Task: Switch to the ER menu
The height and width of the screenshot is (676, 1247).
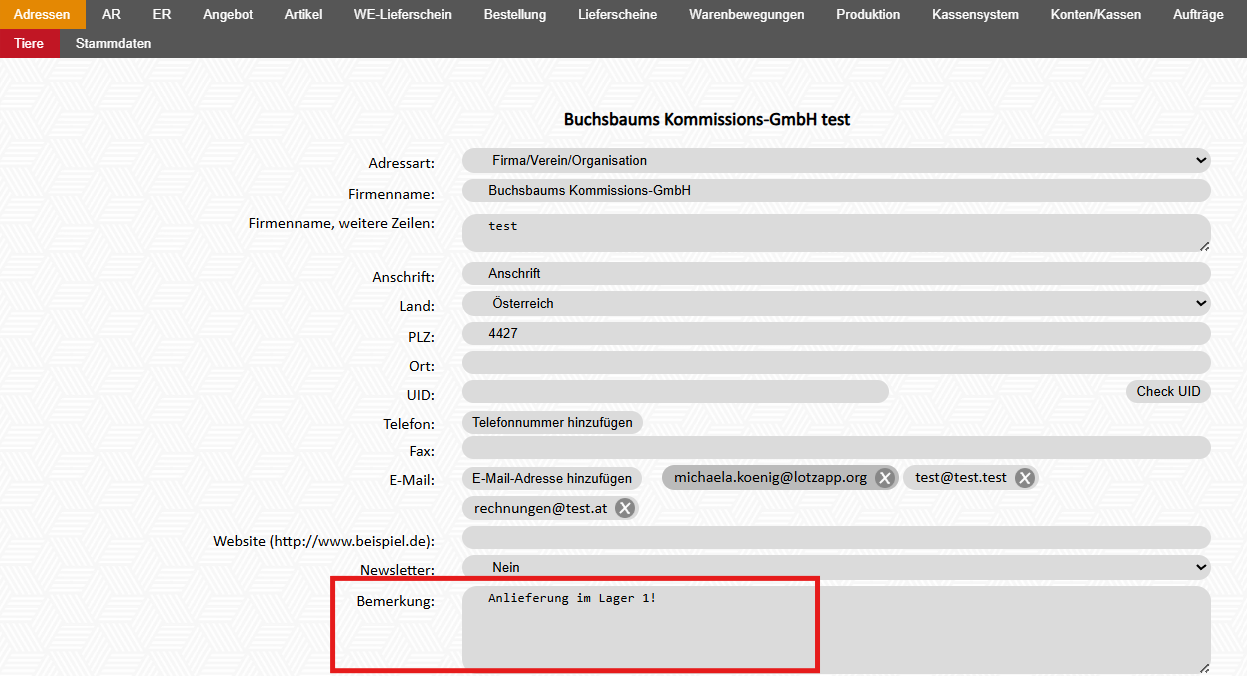Action: pos(162,14)
